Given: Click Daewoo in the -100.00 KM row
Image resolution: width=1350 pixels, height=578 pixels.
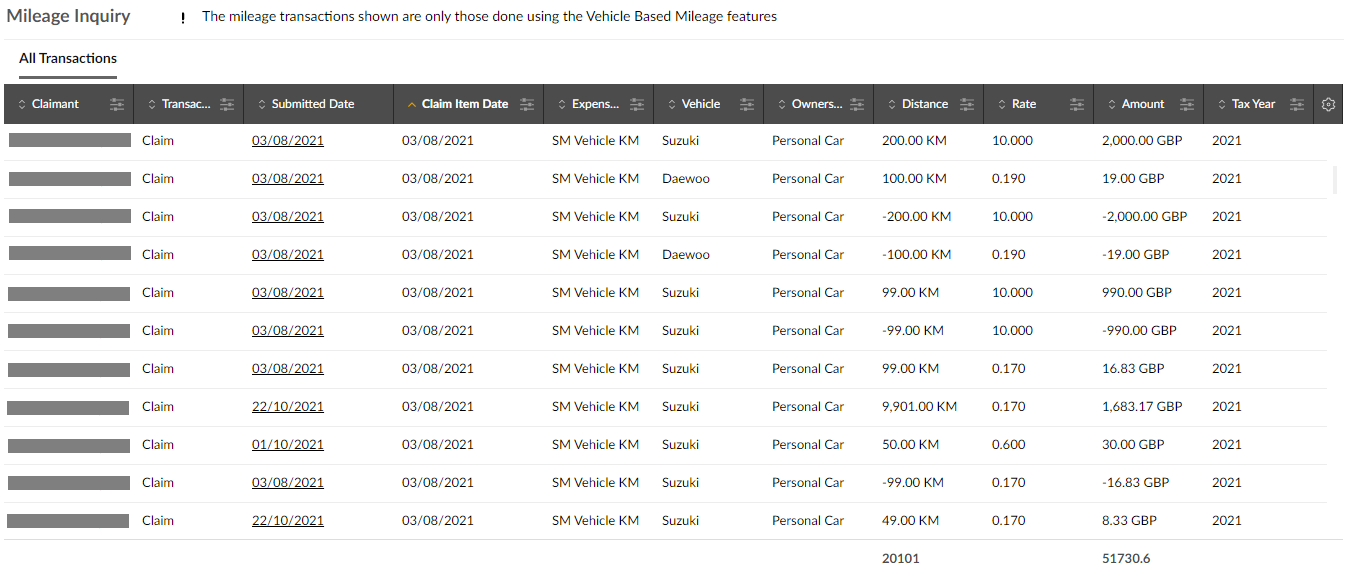Looking at the screenshot, I should click(x=686, y=255).
